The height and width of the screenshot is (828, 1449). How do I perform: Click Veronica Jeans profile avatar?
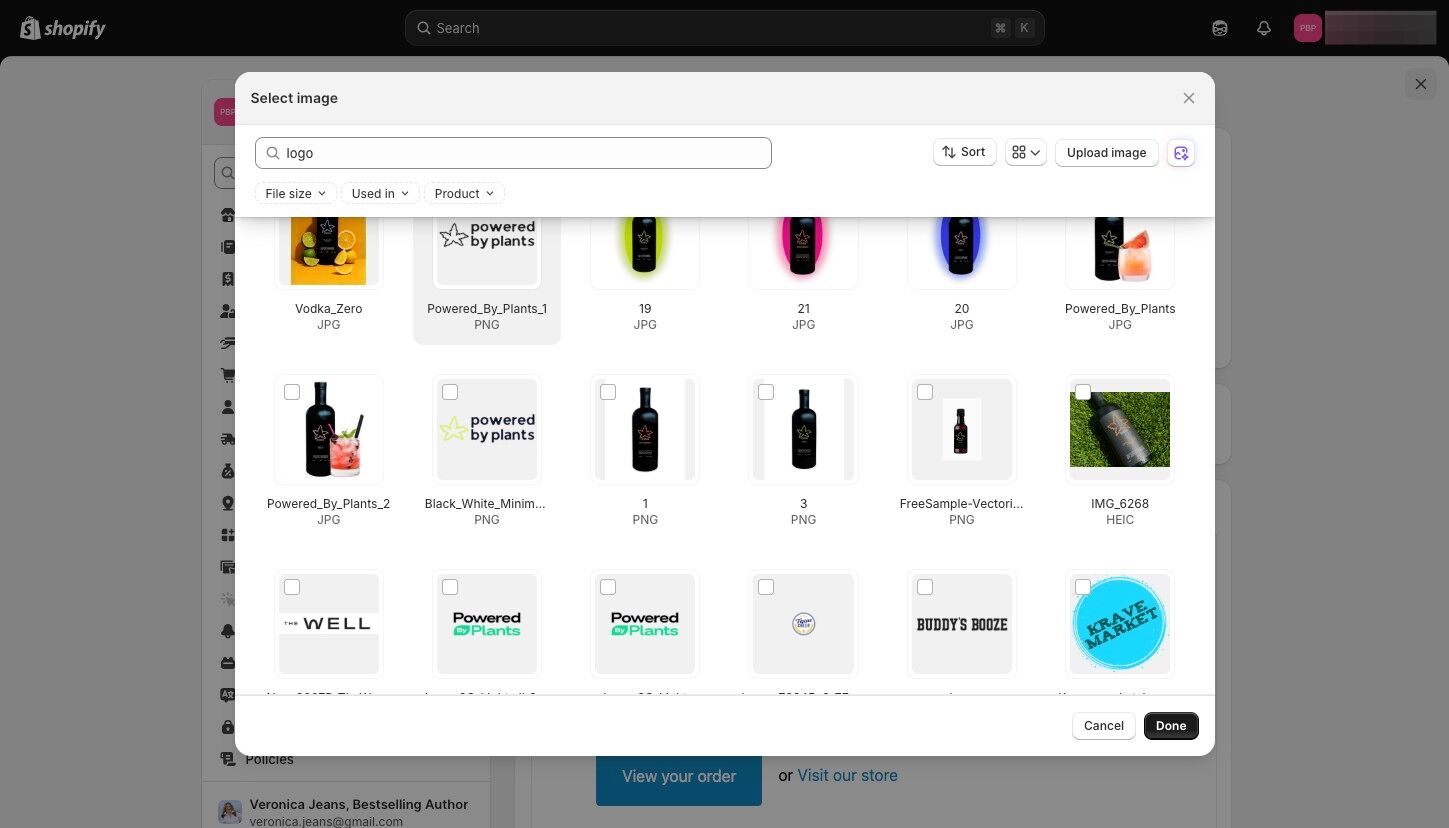(x=230, y=811)
